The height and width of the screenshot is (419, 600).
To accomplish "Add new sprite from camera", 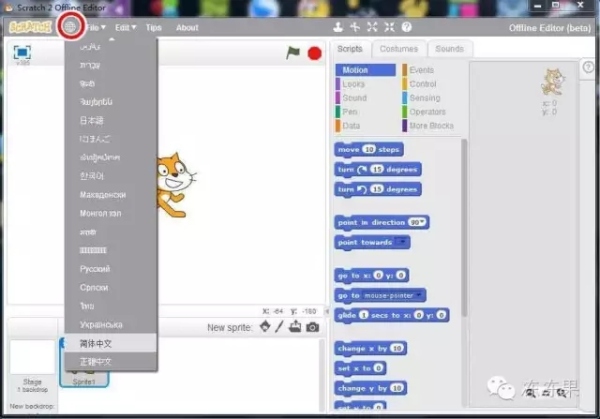I will [312, 327].
